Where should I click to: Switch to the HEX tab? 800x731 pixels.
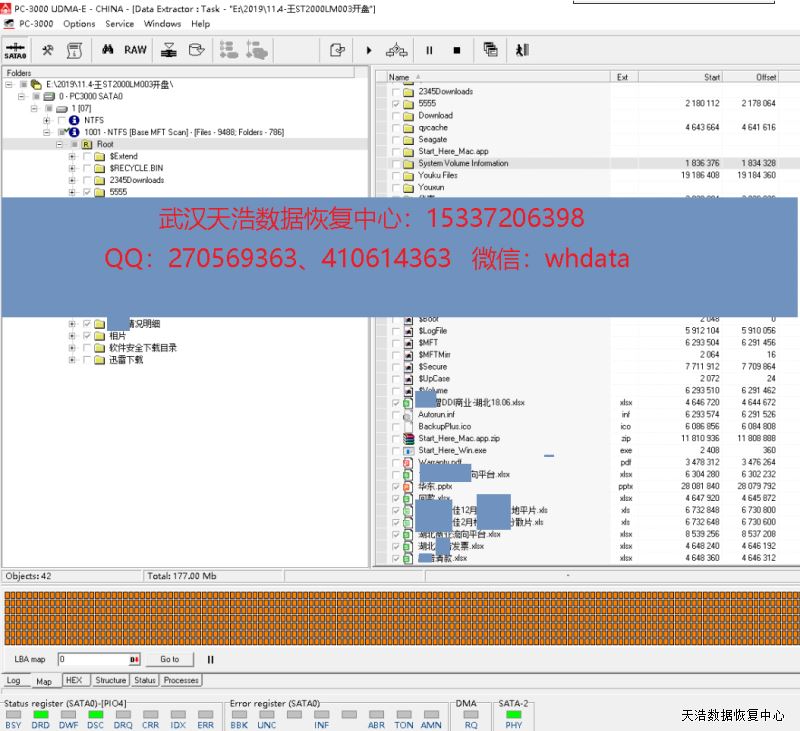pos(74,680)
